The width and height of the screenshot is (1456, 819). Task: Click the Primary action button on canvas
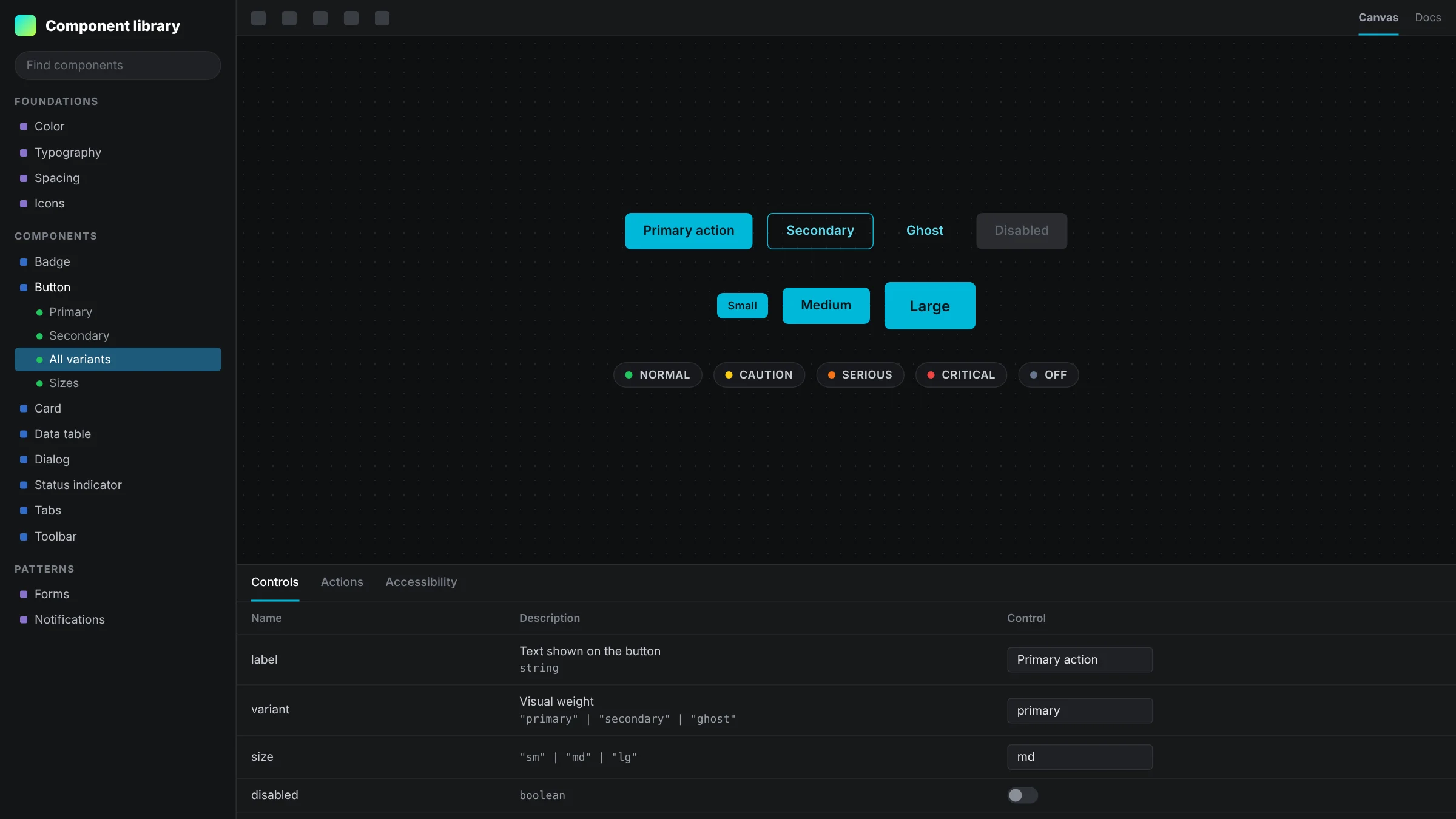click(x=689, y=231)
